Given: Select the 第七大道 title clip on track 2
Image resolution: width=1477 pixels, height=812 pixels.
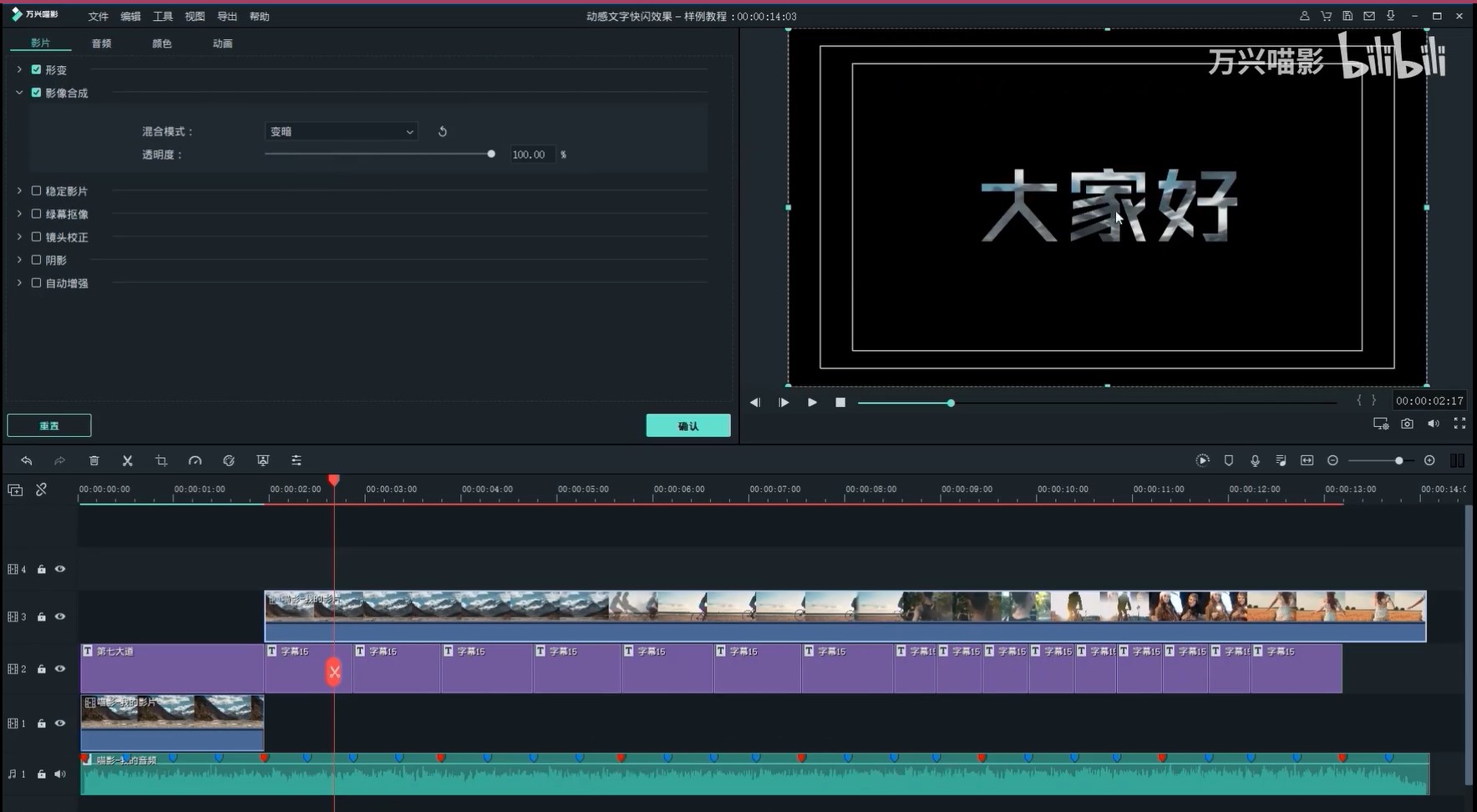Looking at the screenshot, I should click(x=171, y=668).
